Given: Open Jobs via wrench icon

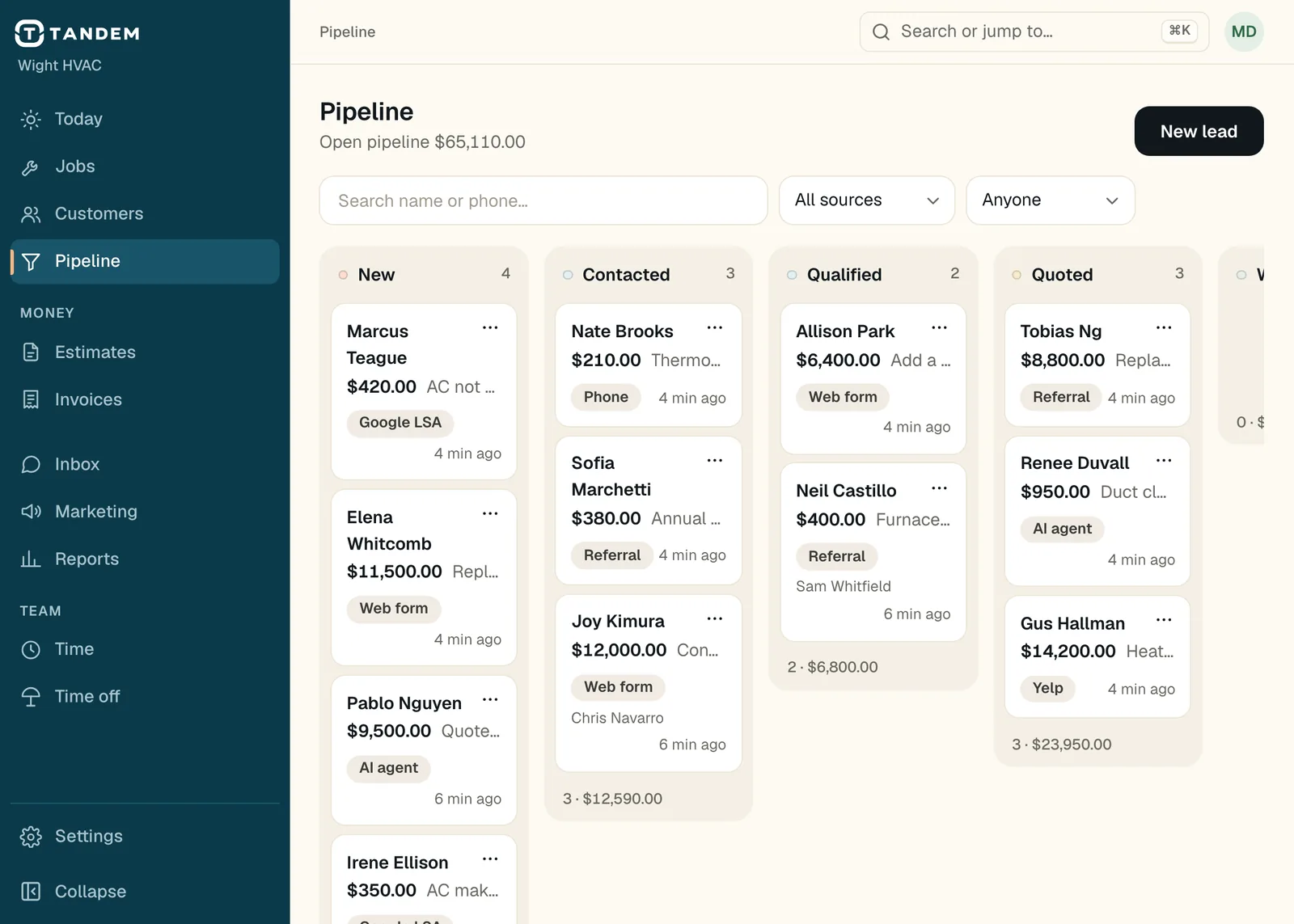Looking at the screenshot, I should pos(31,167).
